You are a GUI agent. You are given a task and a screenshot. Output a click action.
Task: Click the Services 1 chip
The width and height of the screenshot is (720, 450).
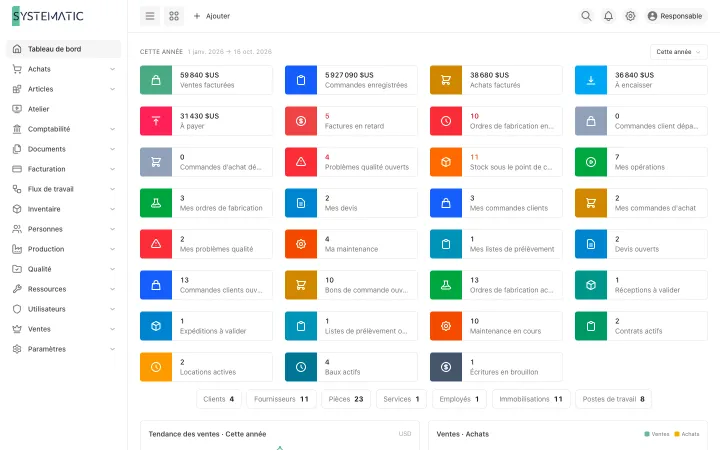401,399
